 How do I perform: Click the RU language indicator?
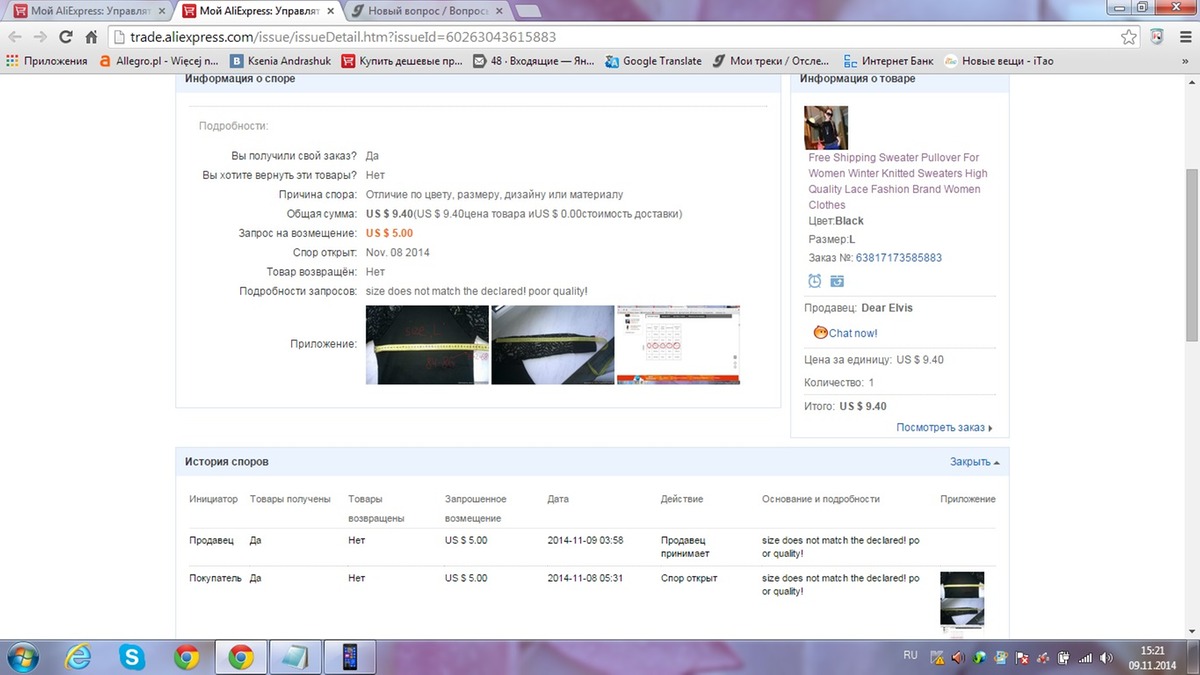click(910, 655)
